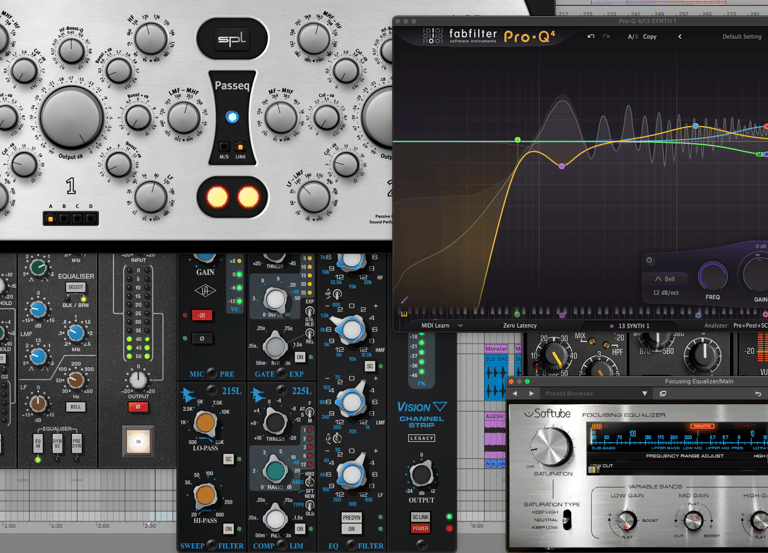Click the Equaliser SELECT button
The height and width of the screenshot is (553, 768).
point(75,287)
